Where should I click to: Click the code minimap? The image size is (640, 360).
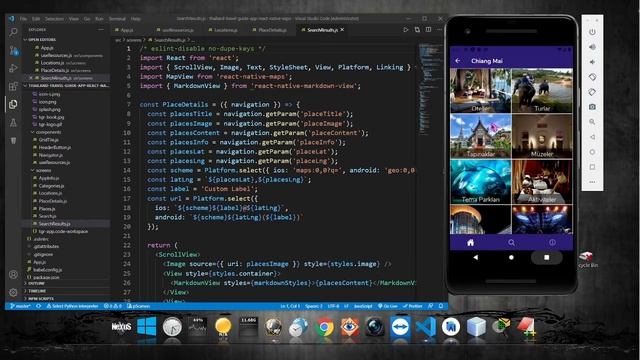pos(430,90)
